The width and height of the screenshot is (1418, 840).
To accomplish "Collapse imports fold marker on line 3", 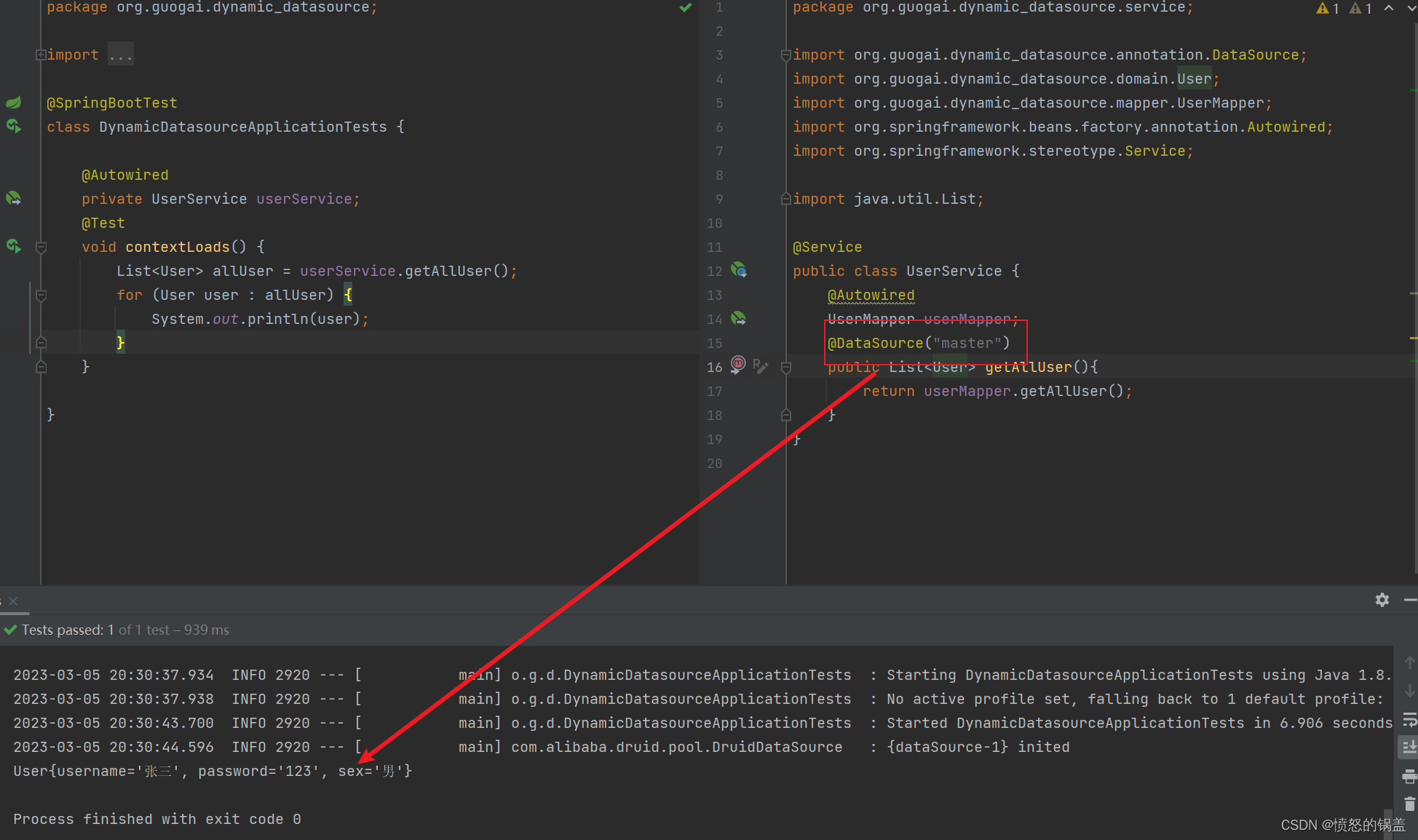I will [786, 55].
